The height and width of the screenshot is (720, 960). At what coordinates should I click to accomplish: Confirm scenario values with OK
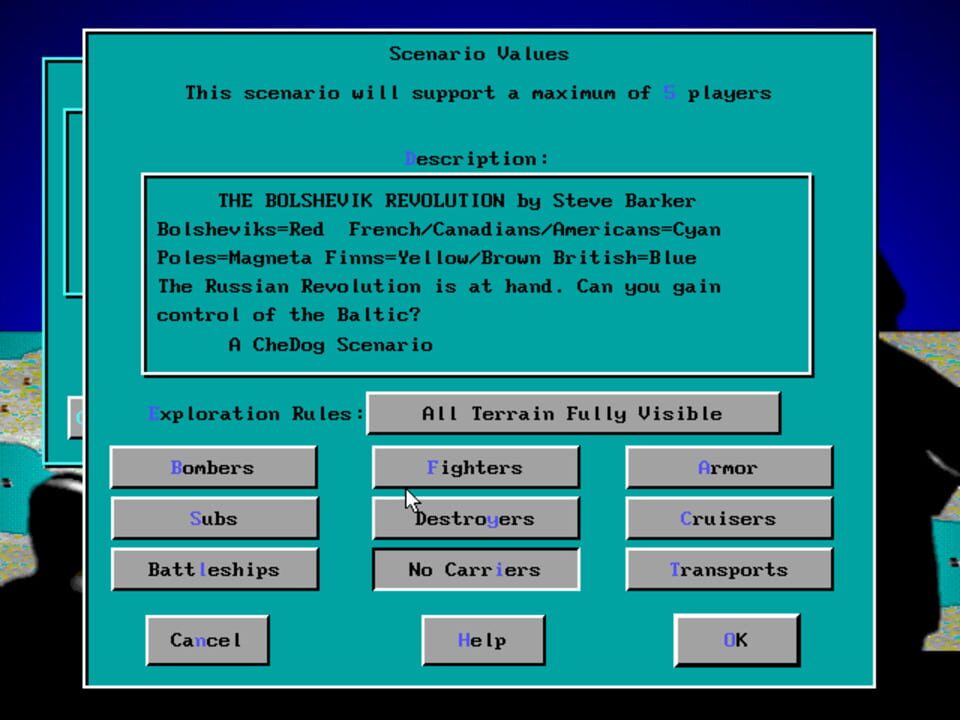[736, 639]
